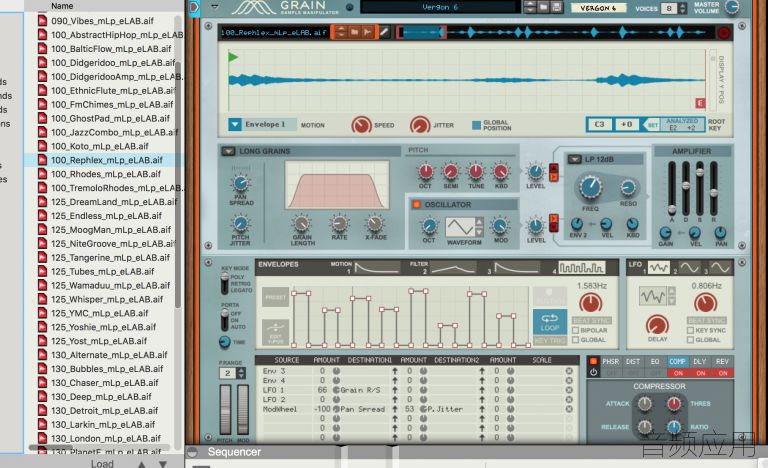Turn off the COMP effect ON button

[x=678, y=373]
